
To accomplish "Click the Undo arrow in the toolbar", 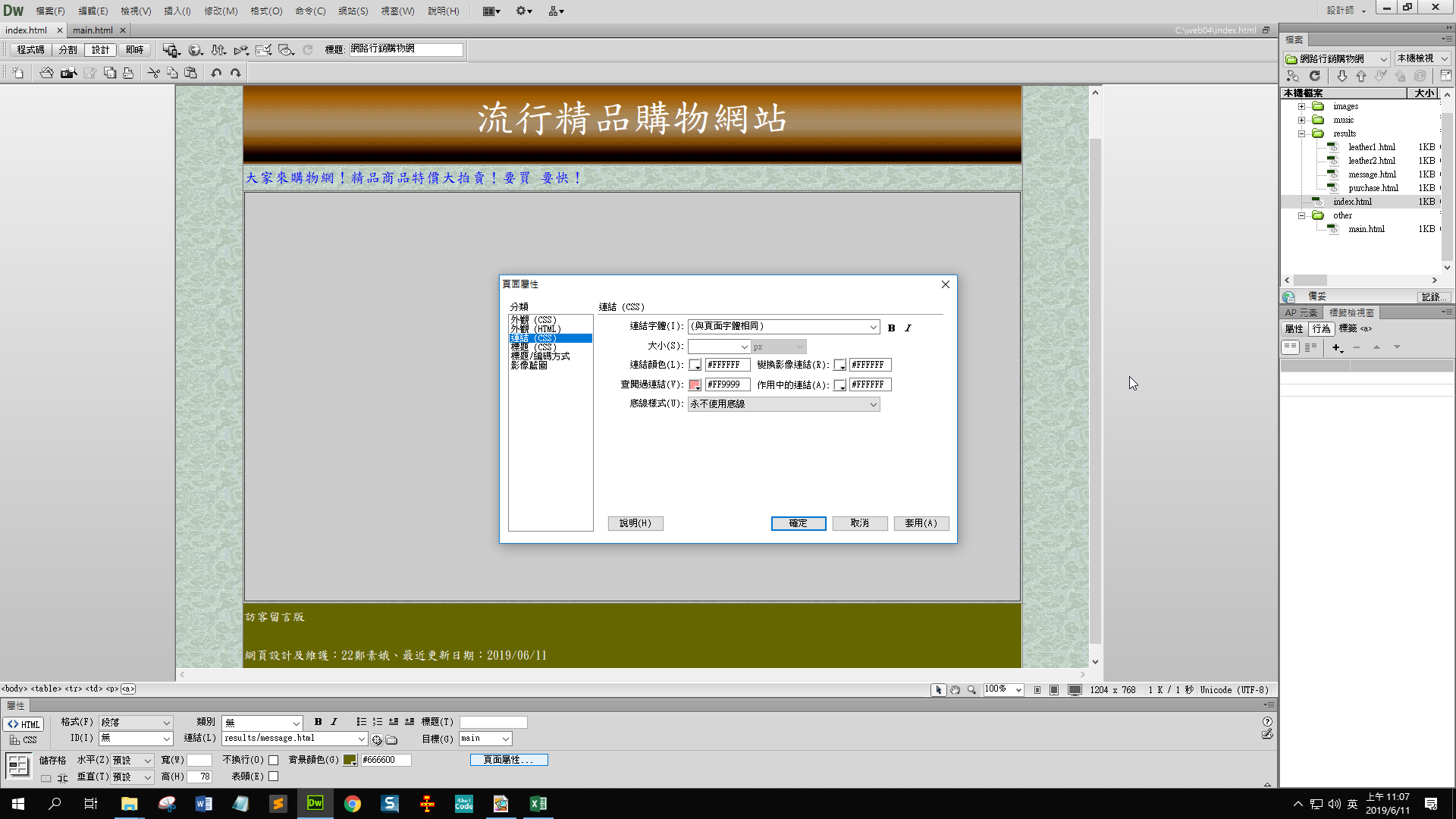I will click(x=216, y=73).
